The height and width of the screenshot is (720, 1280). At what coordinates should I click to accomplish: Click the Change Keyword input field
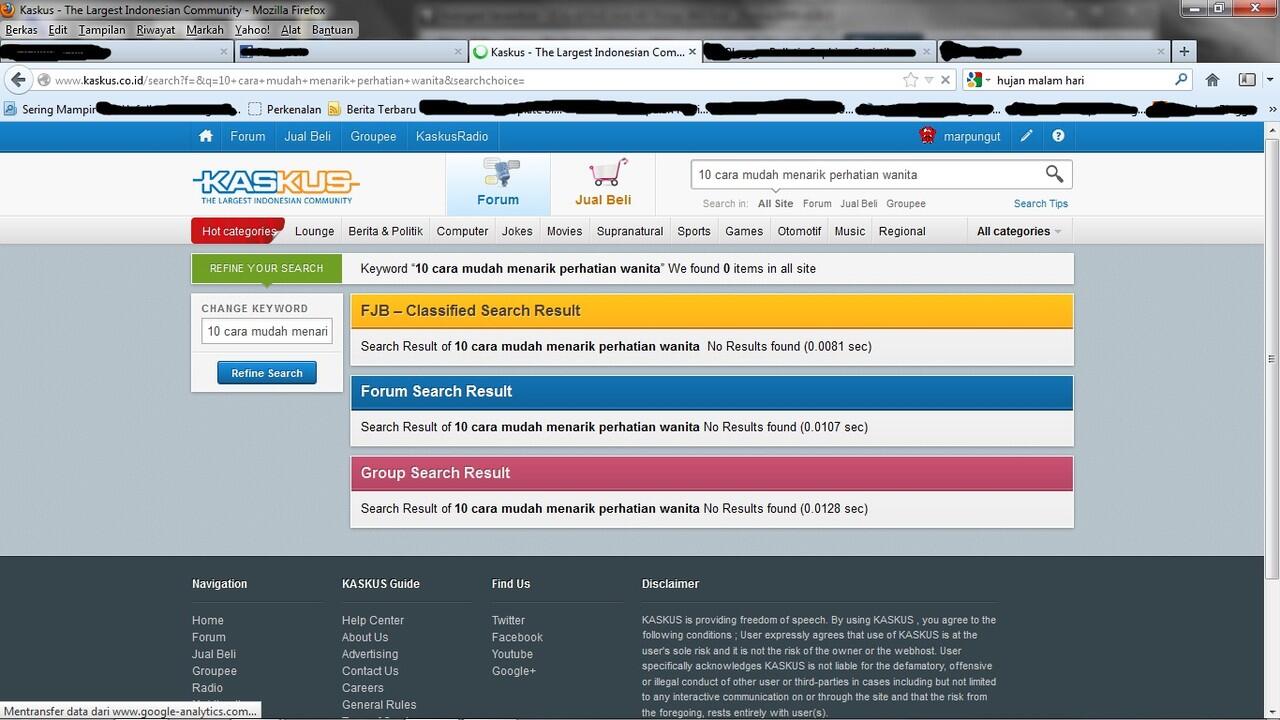click(x=267, y=331)
